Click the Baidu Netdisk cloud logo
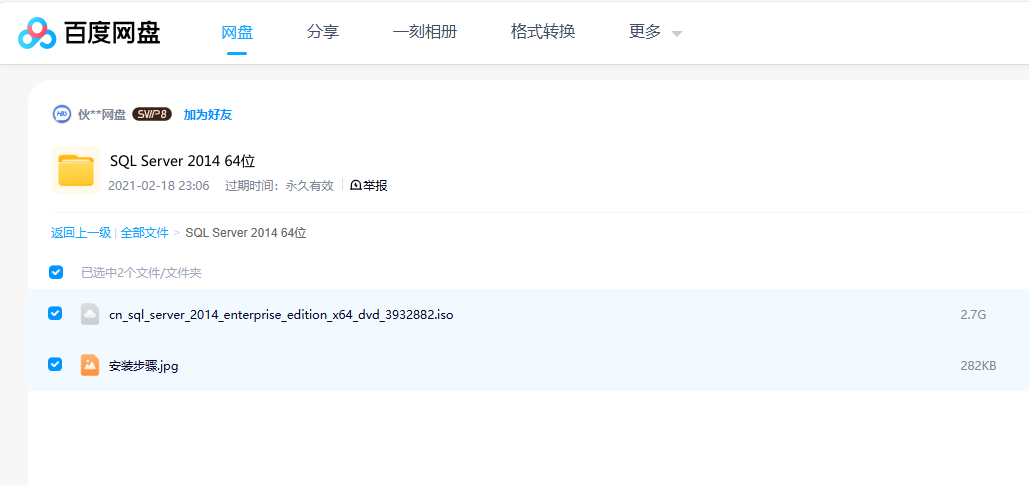The width and height of the screenshot is (1029, 485). pos(38,33)
